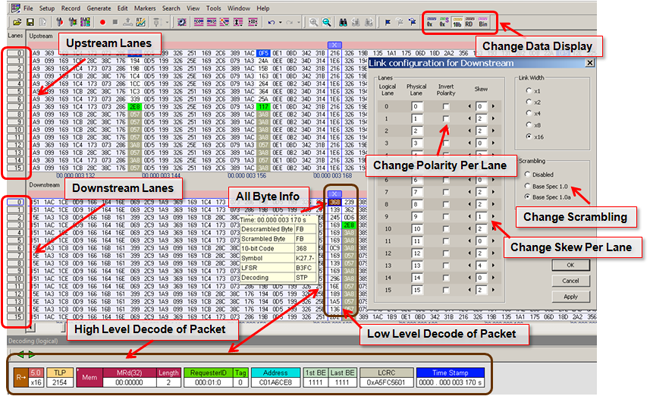This screenshot has width=650, height=412.
Task: Start recording with the red Record button
Action: pyautogui.click(x=102, y=22)
